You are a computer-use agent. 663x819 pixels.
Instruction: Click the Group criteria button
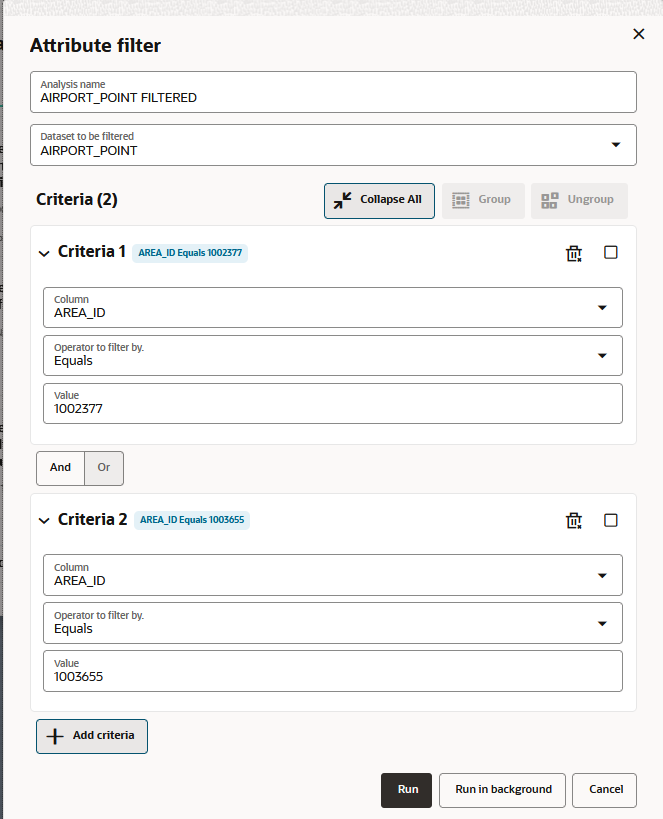(482, 200)
